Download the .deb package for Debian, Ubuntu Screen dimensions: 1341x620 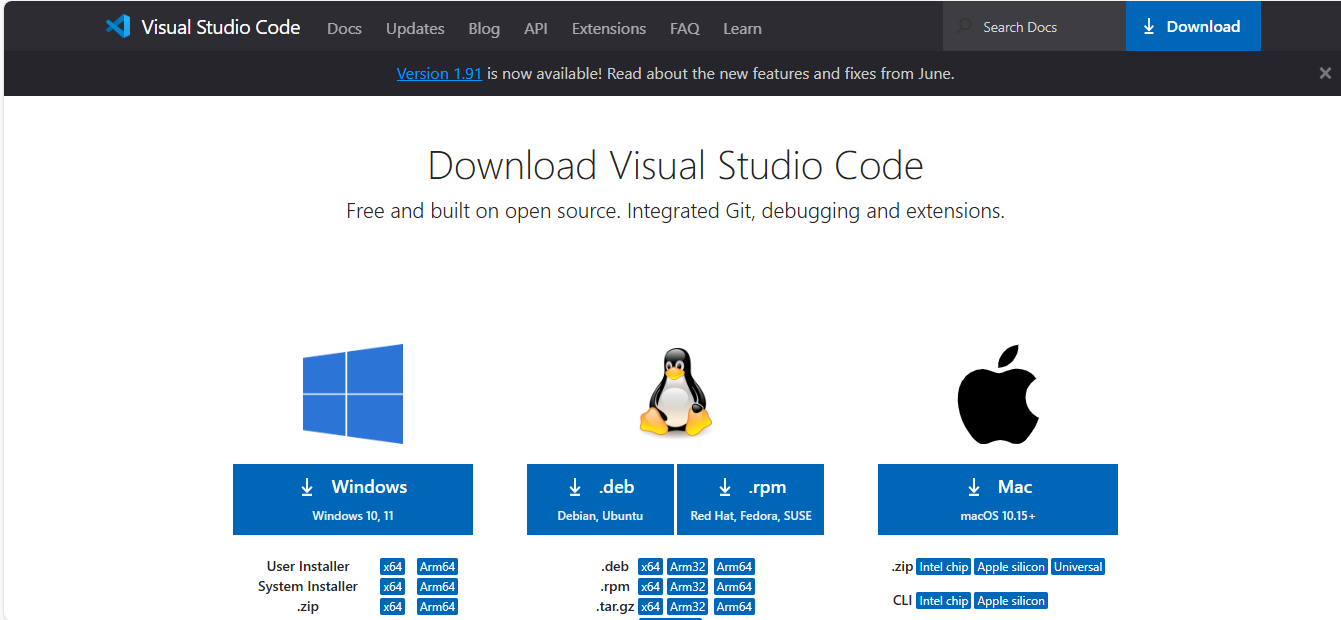[x=600, y=499]
